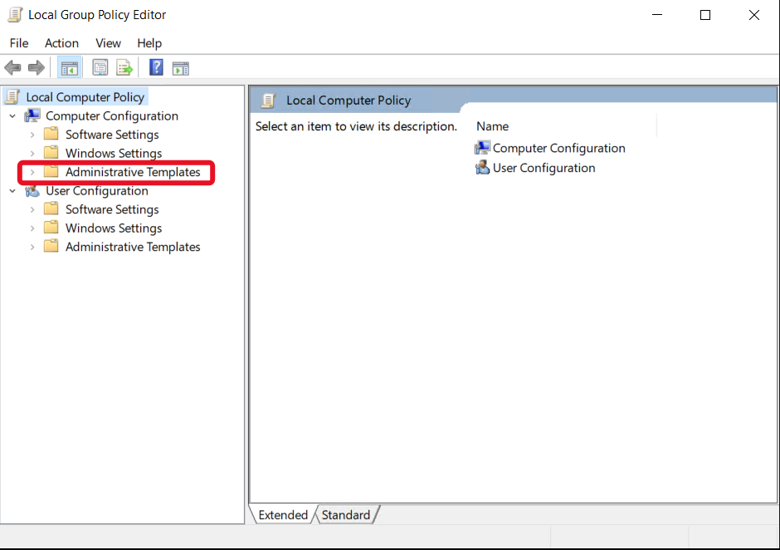Select Software Settings text under Computer Configuration
780x550 pixels.
tap(112, 135)
